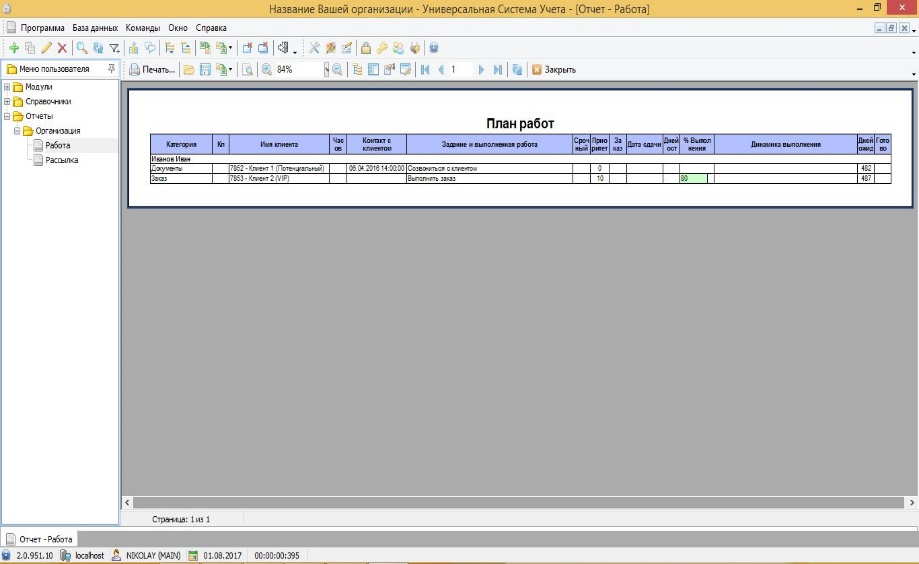Click the Refresh data icon in main toolbar
Viewport: 919px width, 564px height.
point(98,48)
